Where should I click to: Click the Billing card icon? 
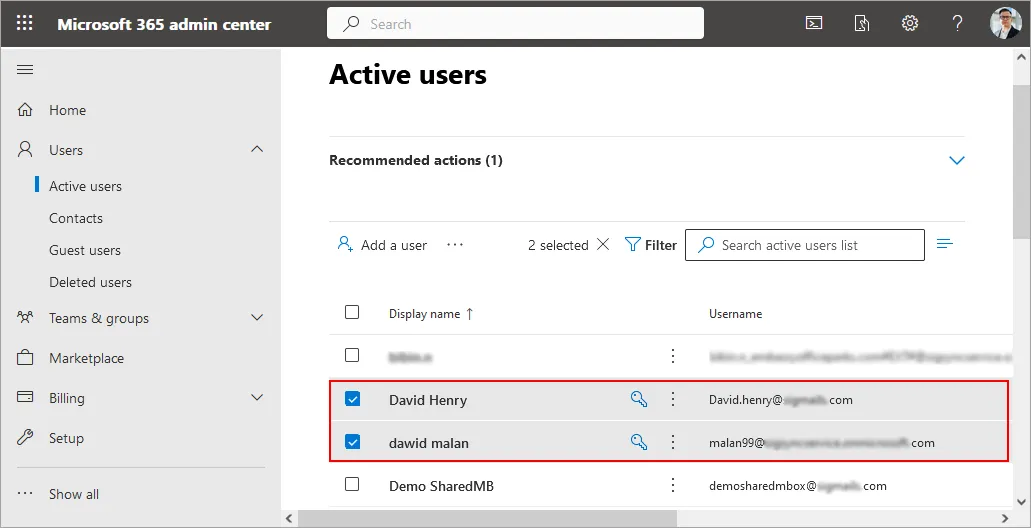point(25,397)
